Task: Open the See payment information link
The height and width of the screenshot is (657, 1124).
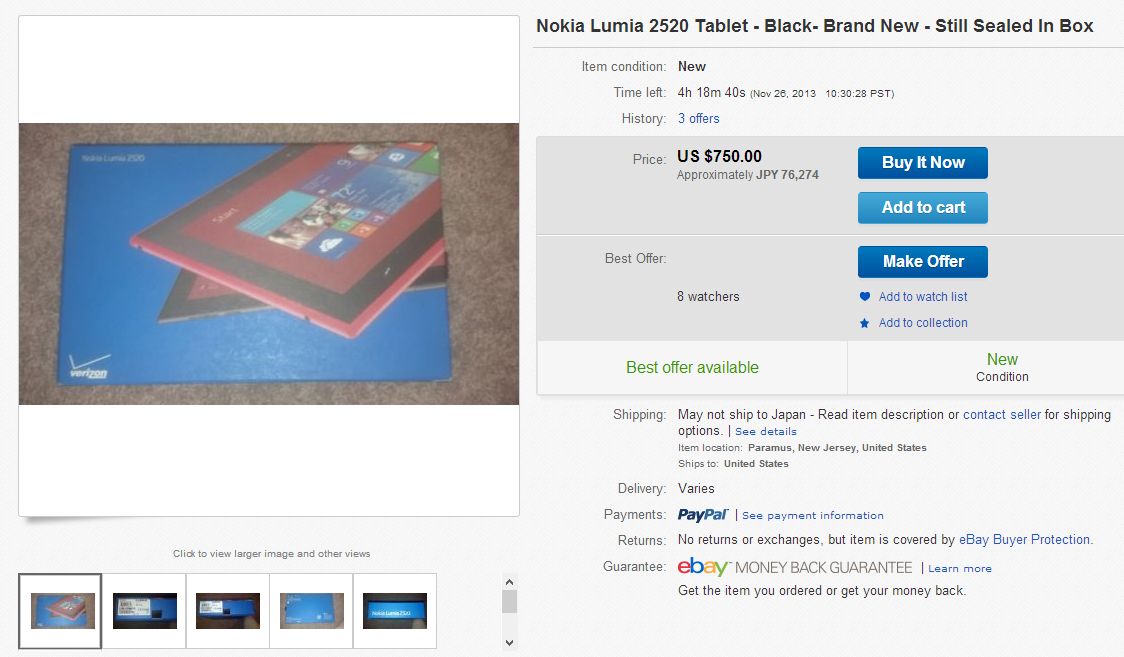Action: point(812,516)
